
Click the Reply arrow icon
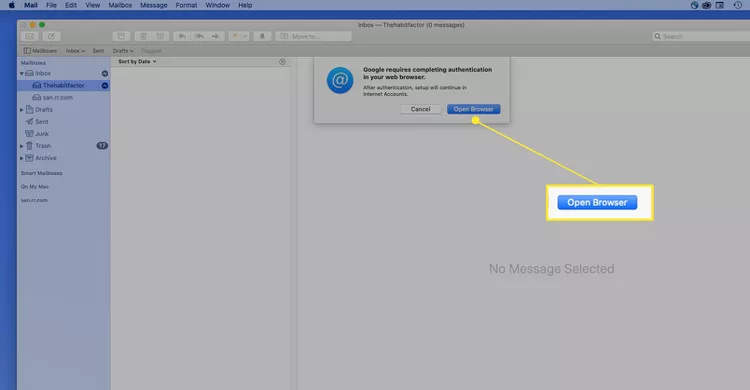coord(182,36)
